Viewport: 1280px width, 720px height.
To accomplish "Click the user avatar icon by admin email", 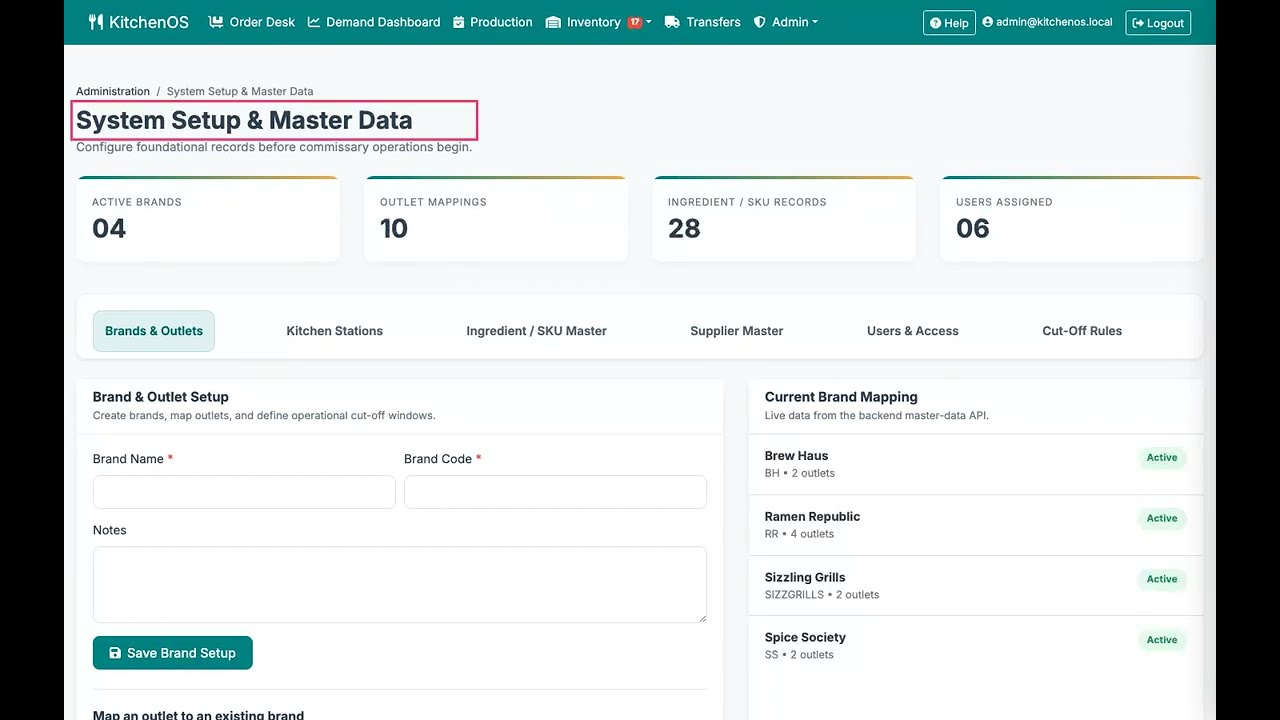I will 988,22.
